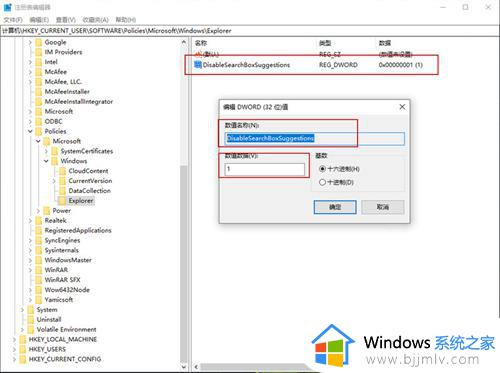Expand the HKEY_CURRENT_CONFIG hive
Viewport: 500px width, 373px height.
click(x=14, y=359)
